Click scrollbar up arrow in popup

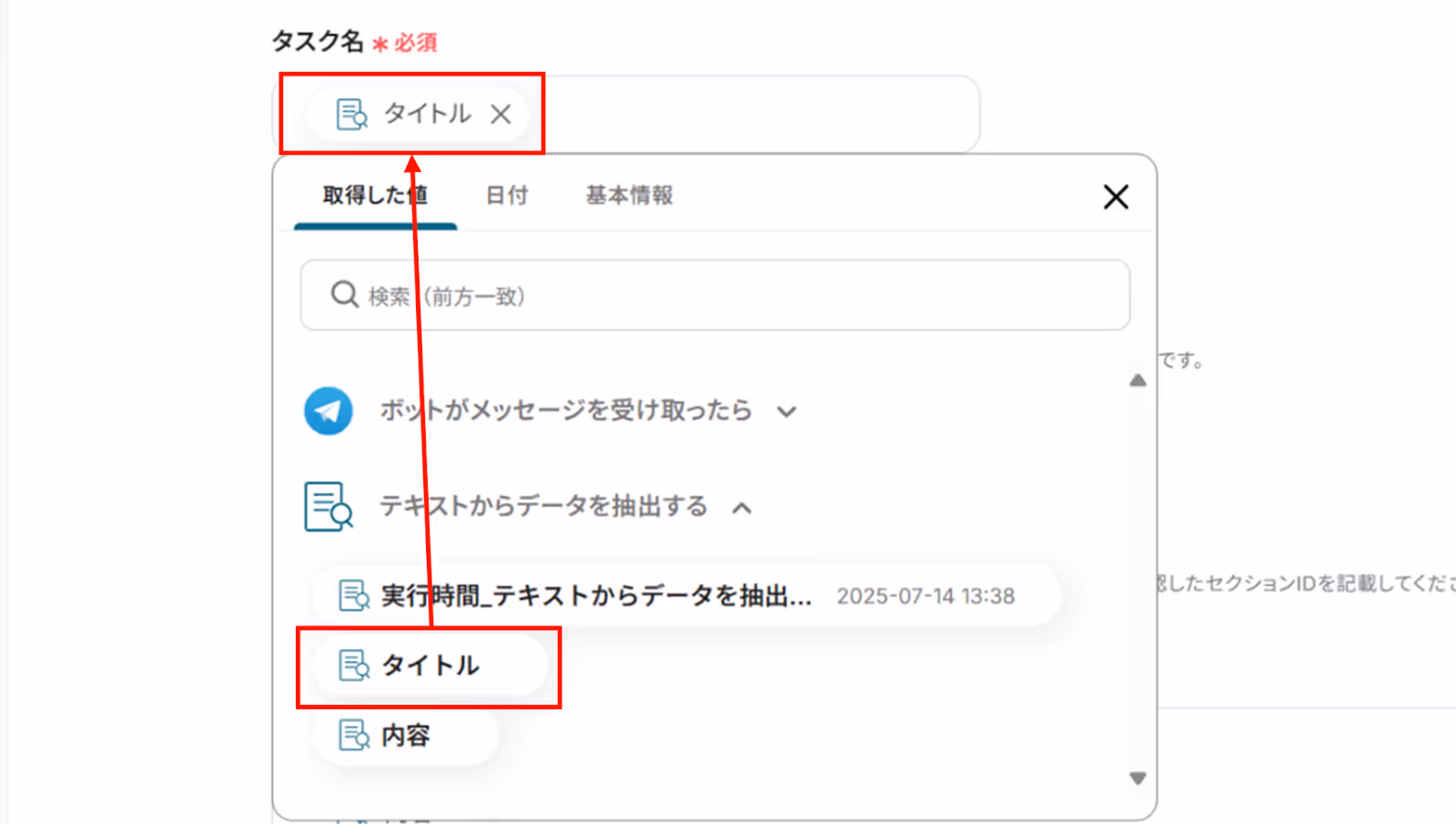click(1137, 381)
